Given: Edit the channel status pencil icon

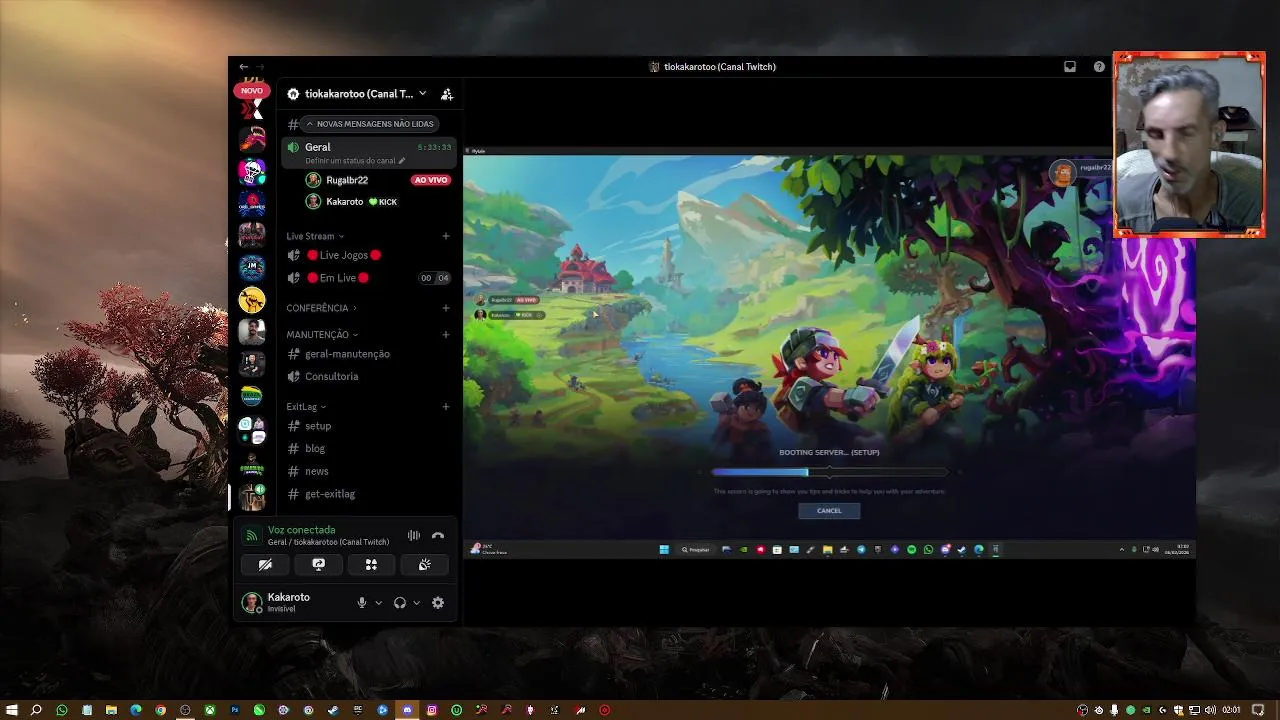Looking at the screenshot, I should 402,161.
